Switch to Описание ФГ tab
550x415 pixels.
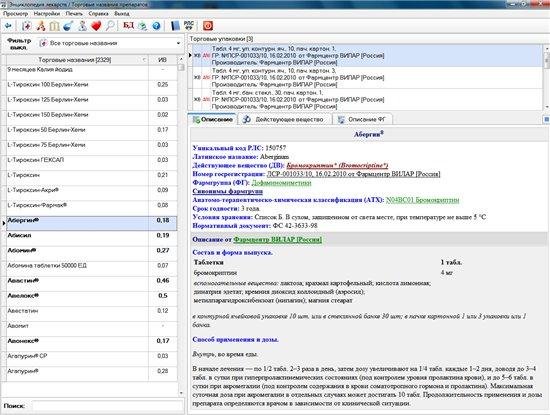click(x=362, y=120)
